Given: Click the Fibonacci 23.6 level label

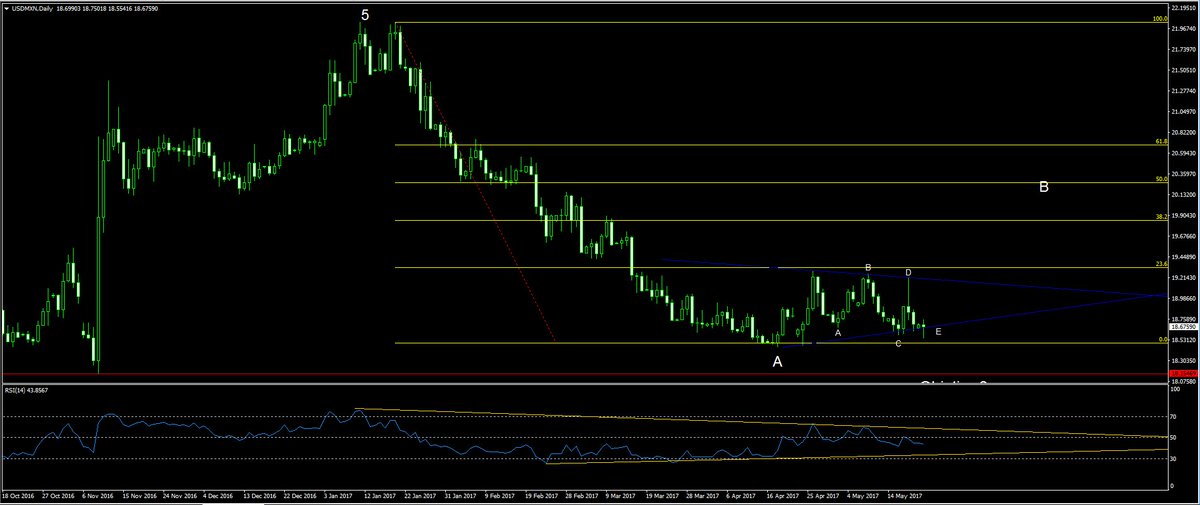Looking at the screenshot, I should pos(1162,263).
